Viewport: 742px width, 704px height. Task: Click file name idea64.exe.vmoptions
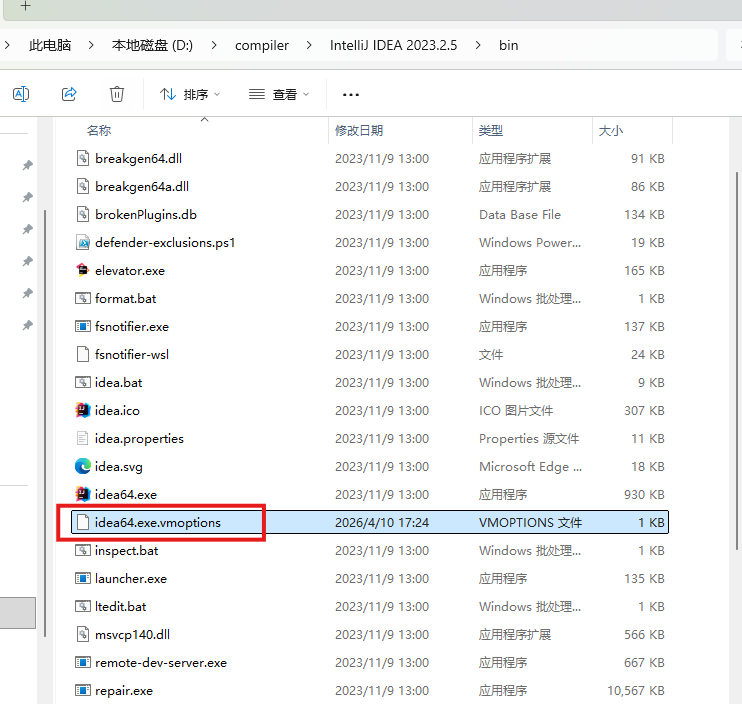click(158, 523)
